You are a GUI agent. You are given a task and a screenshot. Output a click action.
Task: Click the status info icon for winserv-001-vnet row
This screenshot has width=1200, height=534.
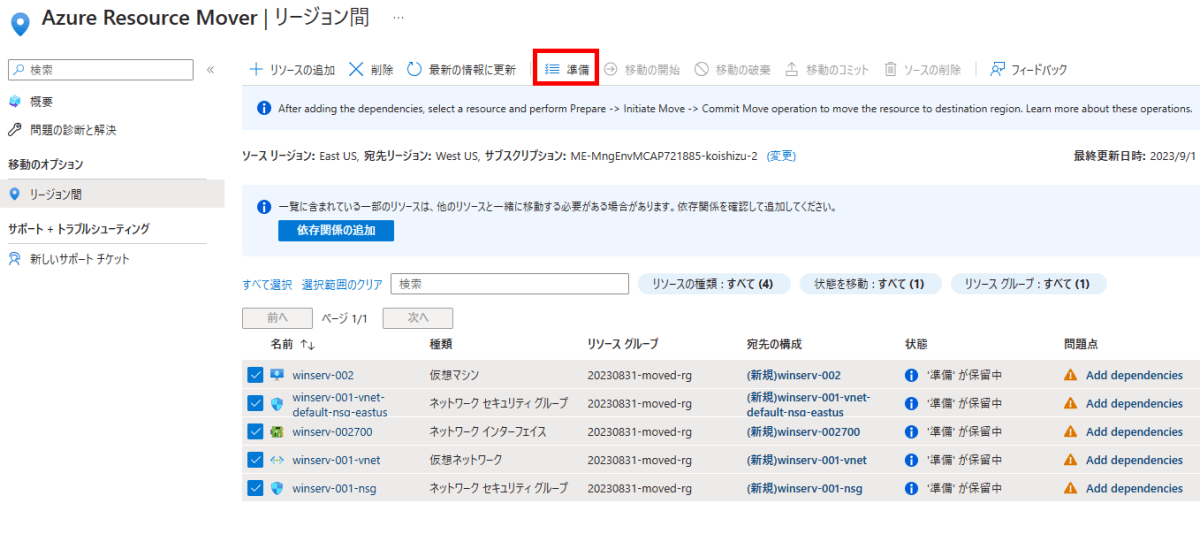pos(911,460)
